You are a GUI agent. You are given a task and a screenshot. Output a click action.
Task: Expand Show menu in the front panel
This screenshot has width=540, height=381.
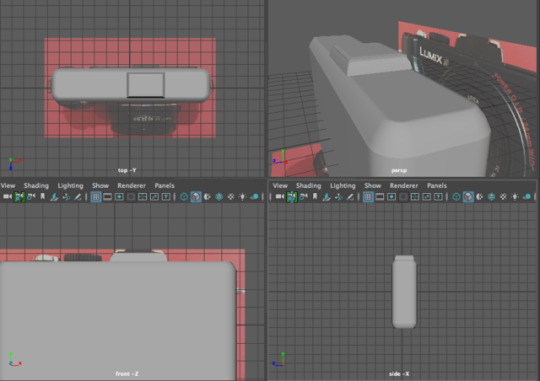[100, 186]
